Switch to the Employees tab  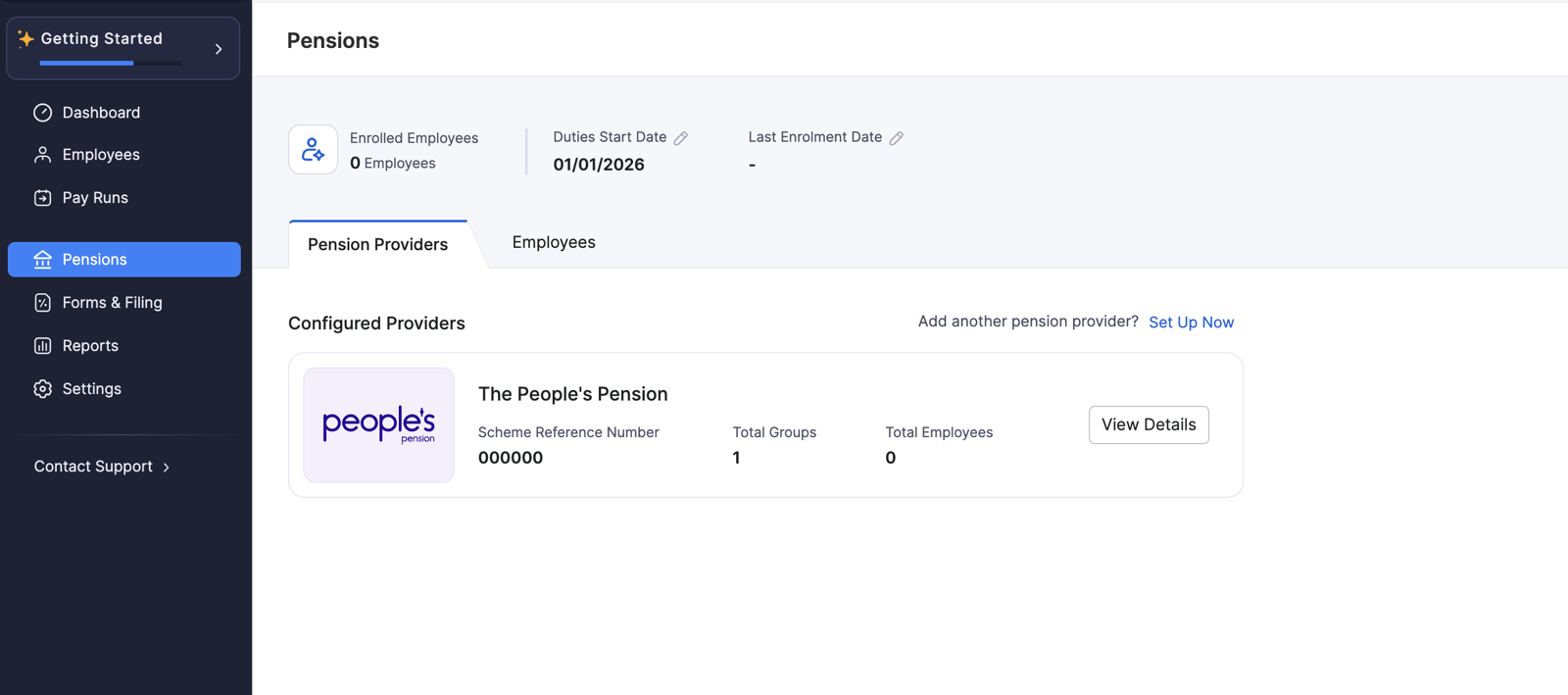pyautogui.click(x=554, y=242)
